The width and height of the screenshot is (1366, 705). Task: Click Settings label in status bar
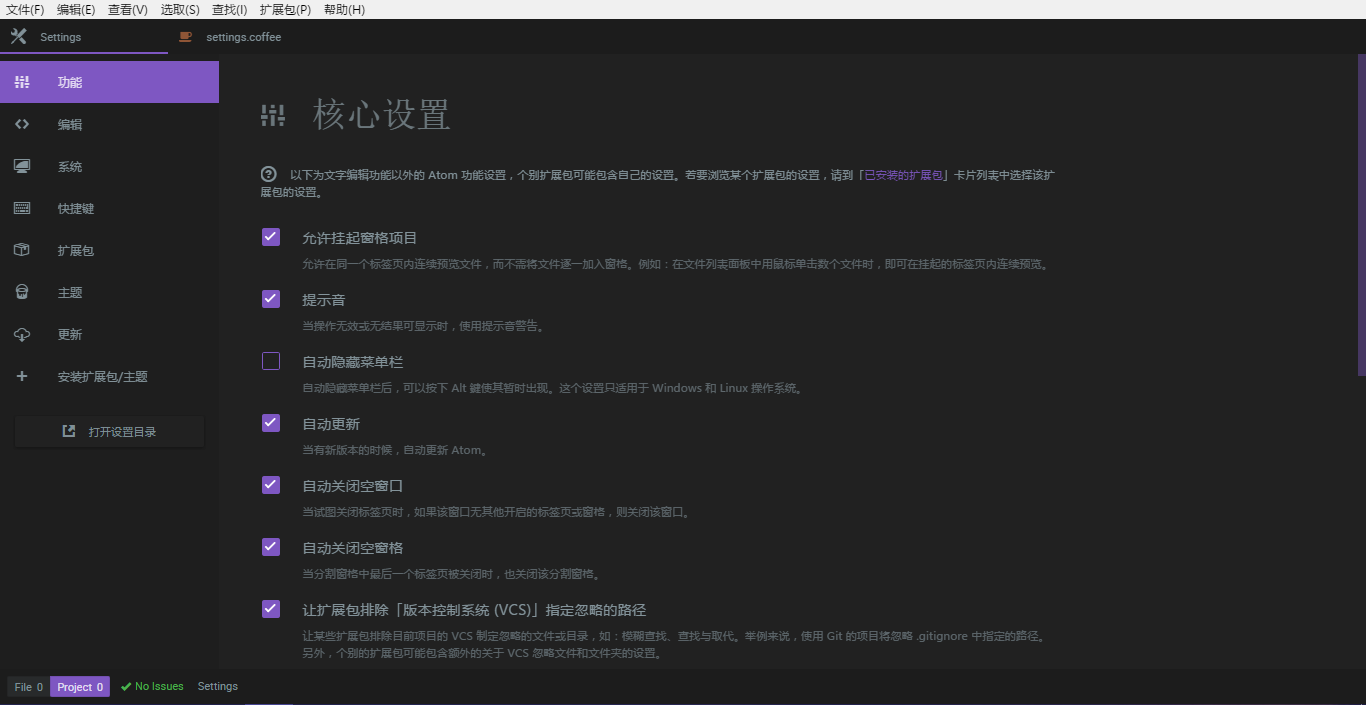click(218, 687)
